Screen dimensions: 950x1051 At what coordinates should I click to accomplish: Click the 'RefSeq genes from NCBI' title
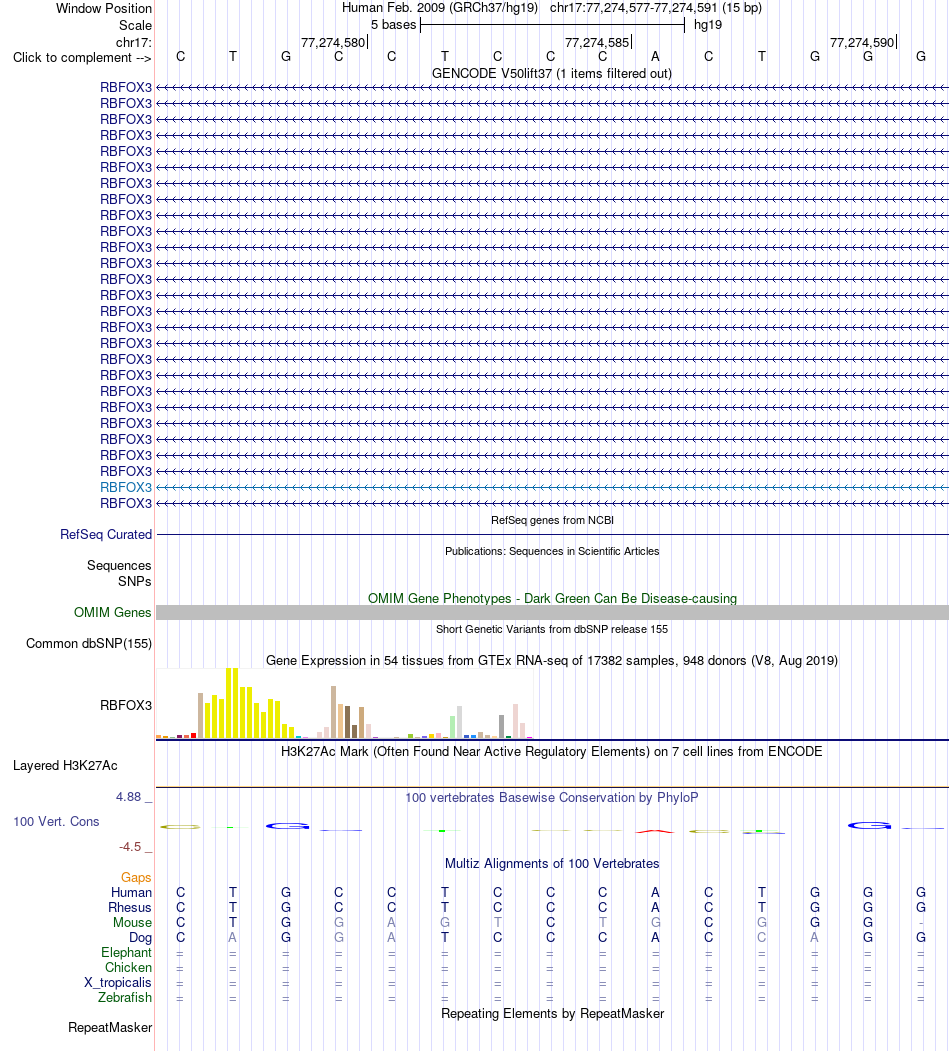[552, 520]
